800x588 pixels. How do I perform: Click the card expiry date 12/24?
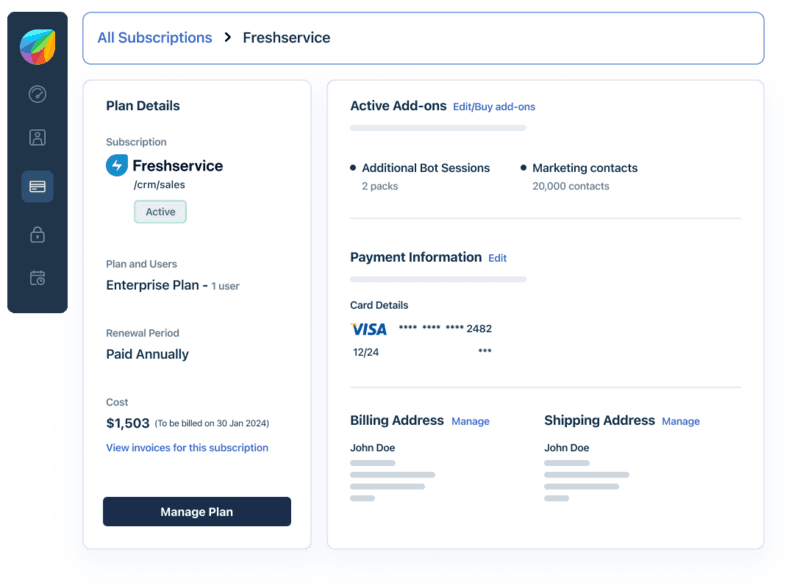coord(366,352)
